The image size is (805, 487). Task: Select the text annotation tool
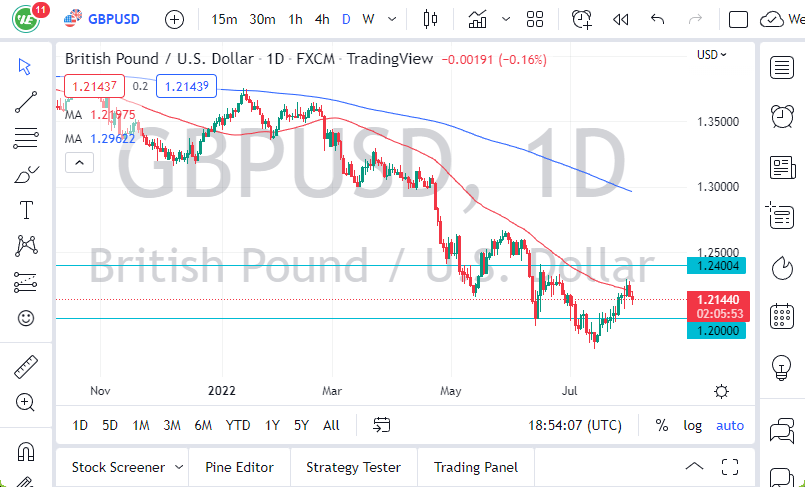coord(26,209)
